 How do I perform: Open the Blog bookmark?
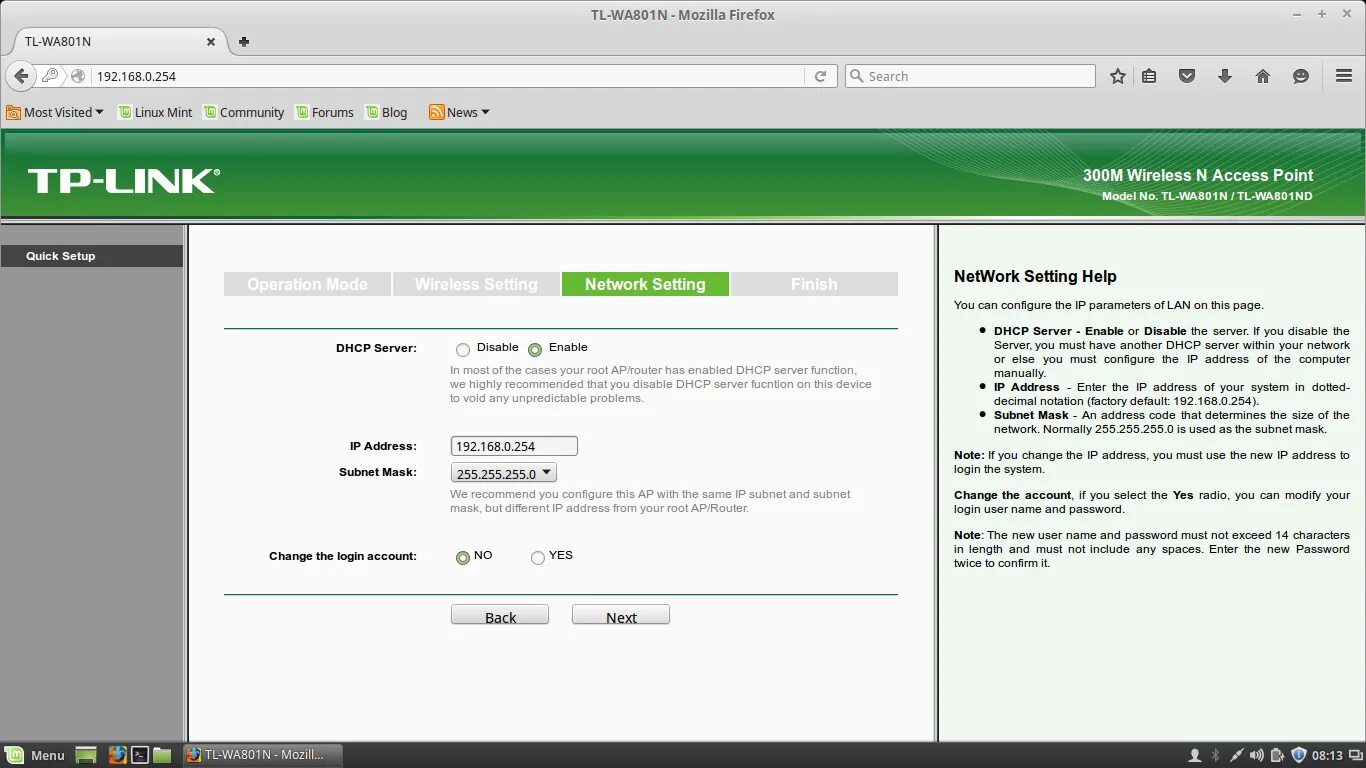click(387, 112)
